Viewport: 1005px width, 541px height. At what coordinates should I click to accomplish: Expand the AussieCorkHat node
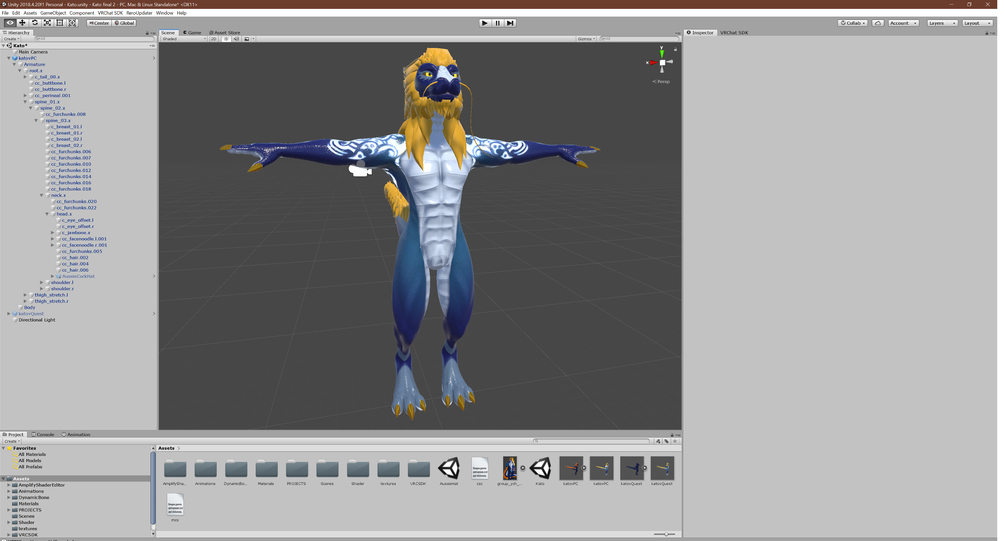pos(53,276)
